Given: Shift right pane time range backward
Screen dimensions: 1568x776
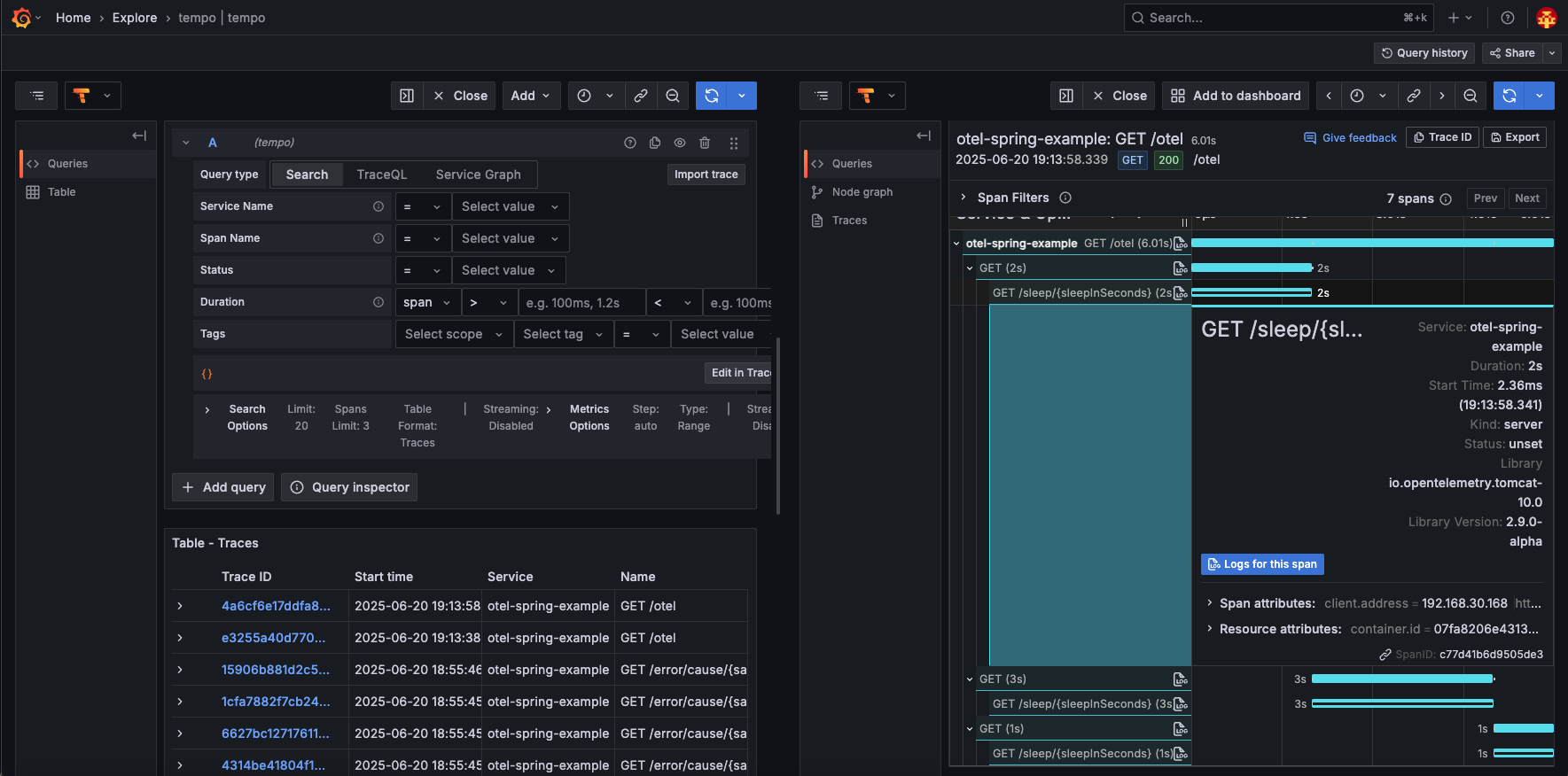Looking at the screenshot, I should 1329,96.
